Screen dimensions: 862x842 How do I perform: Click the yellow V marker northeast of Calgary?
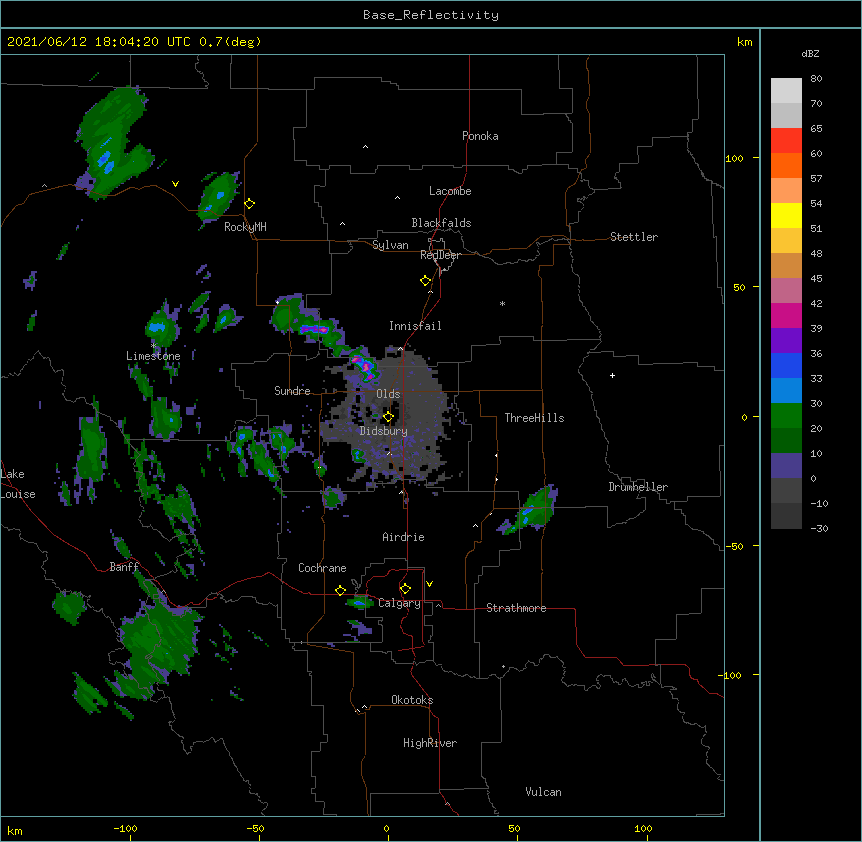coord(429,584)
